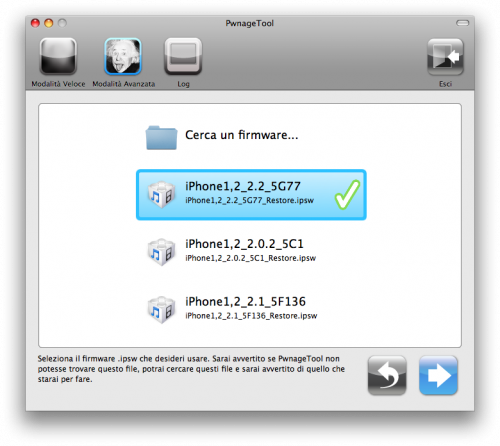Click the iPhone1,2_2.1_5F136 ipsw package icon

coord(161,310)
